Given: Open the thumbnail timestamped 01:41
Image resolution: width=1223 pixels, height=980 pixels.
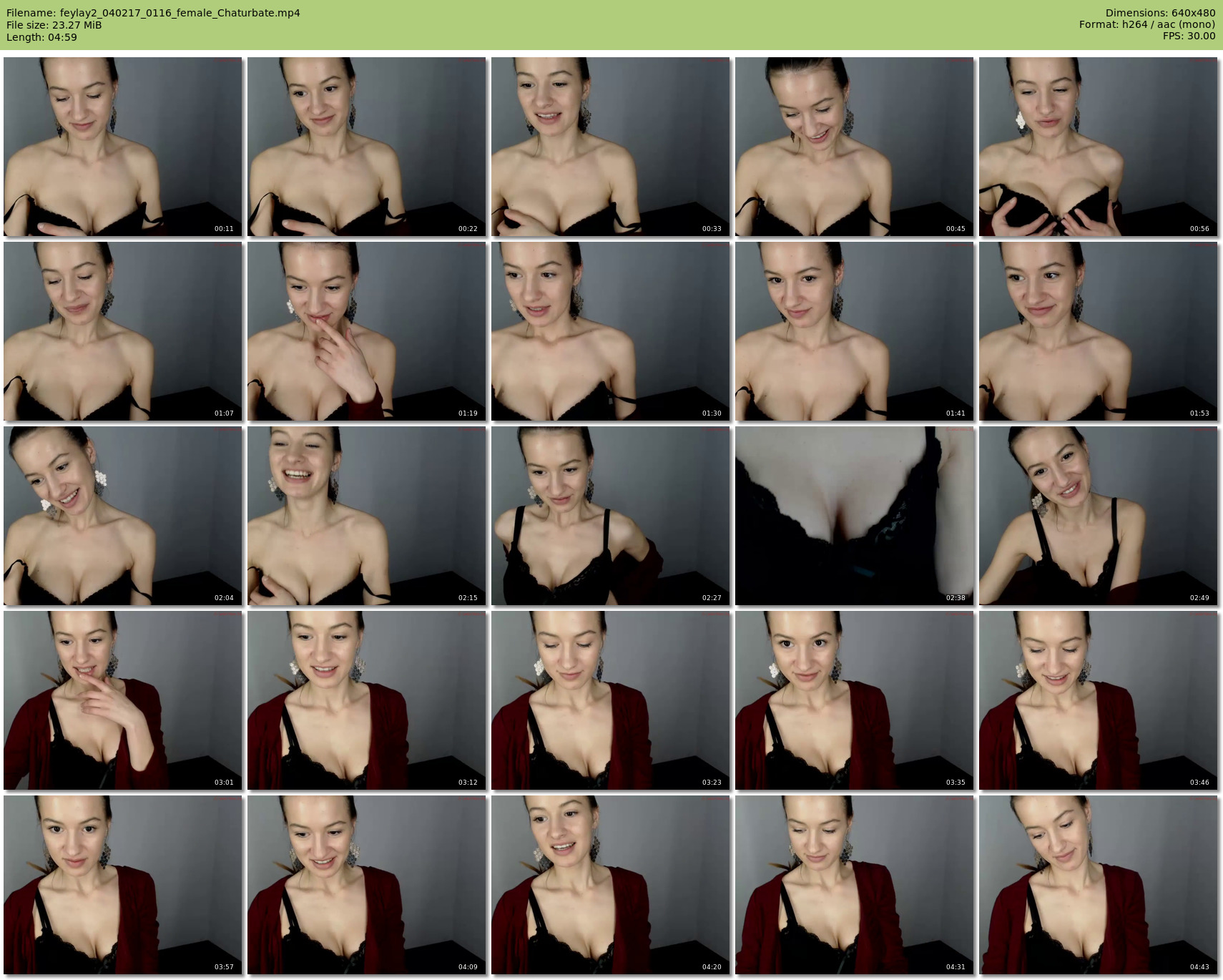Looking at the screenshot, I should 855,331.
